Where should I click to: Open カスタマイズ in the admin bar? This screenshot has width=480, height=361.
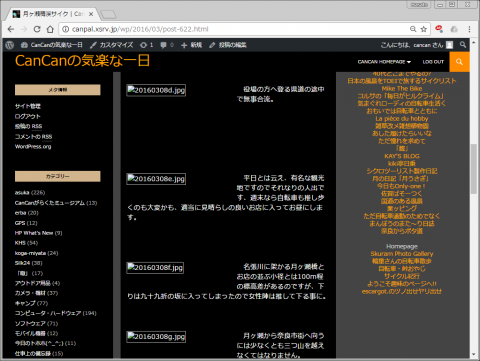(x=112, y=45)
